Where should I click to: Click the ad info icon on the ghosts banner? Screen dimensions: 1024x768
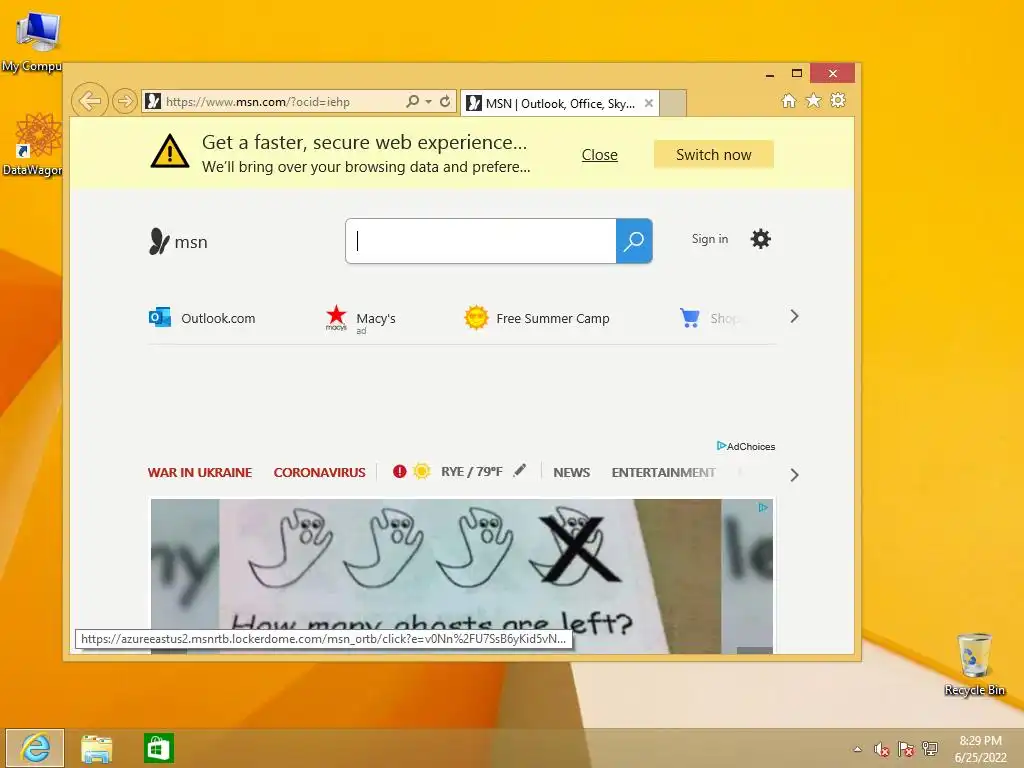(763, 507)
